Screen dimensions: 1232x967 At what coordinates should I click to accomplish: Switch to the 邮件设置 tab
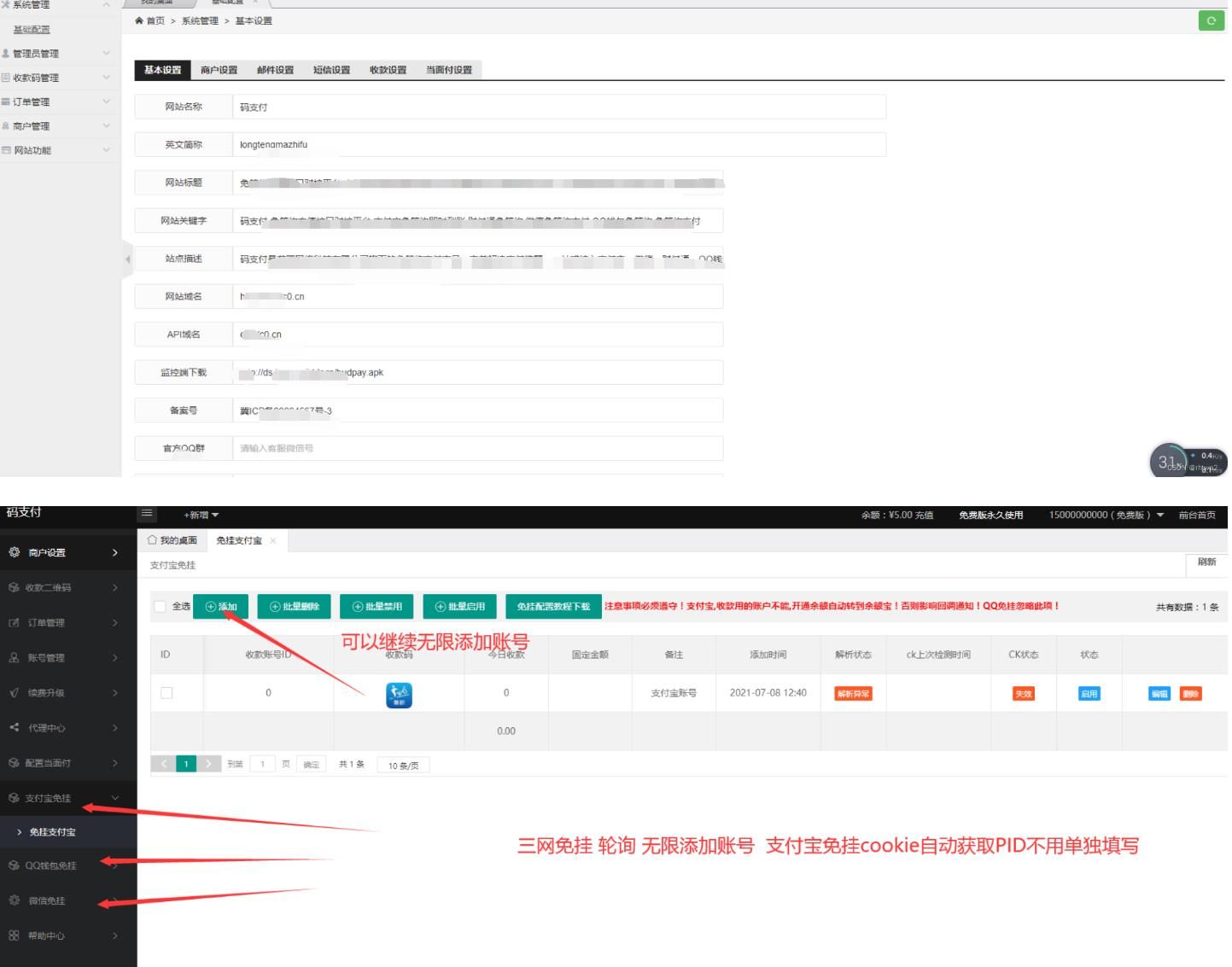point(273,70)
